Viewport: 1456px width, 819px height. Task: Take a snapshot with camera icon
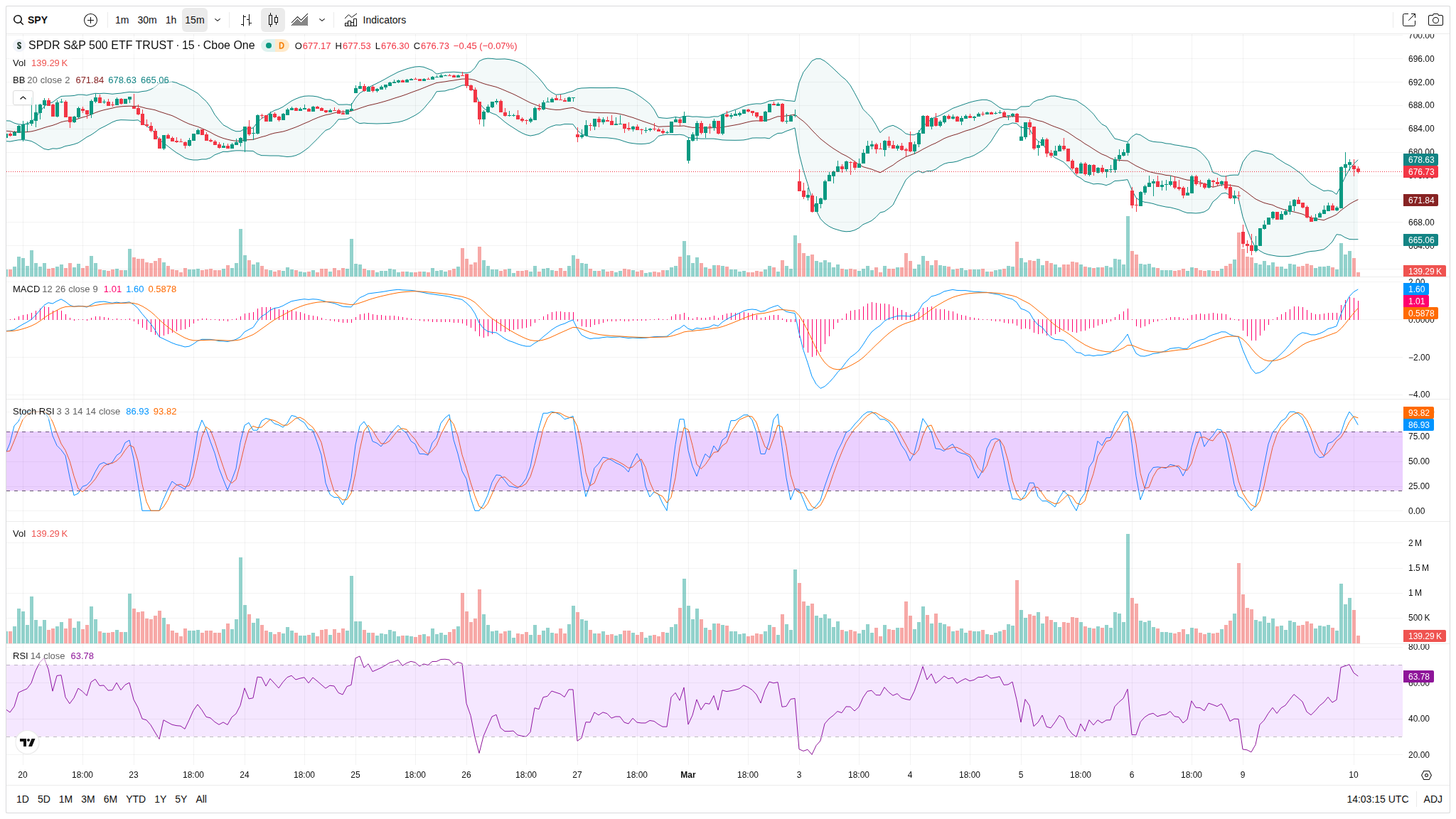click(x=1435, y=20)
